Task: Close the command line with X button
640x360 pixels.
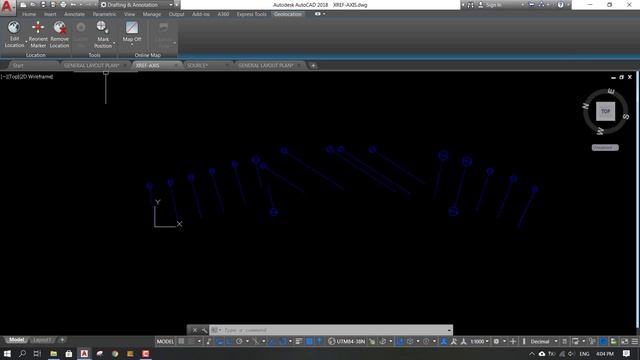Action: [x=195, y=330]
